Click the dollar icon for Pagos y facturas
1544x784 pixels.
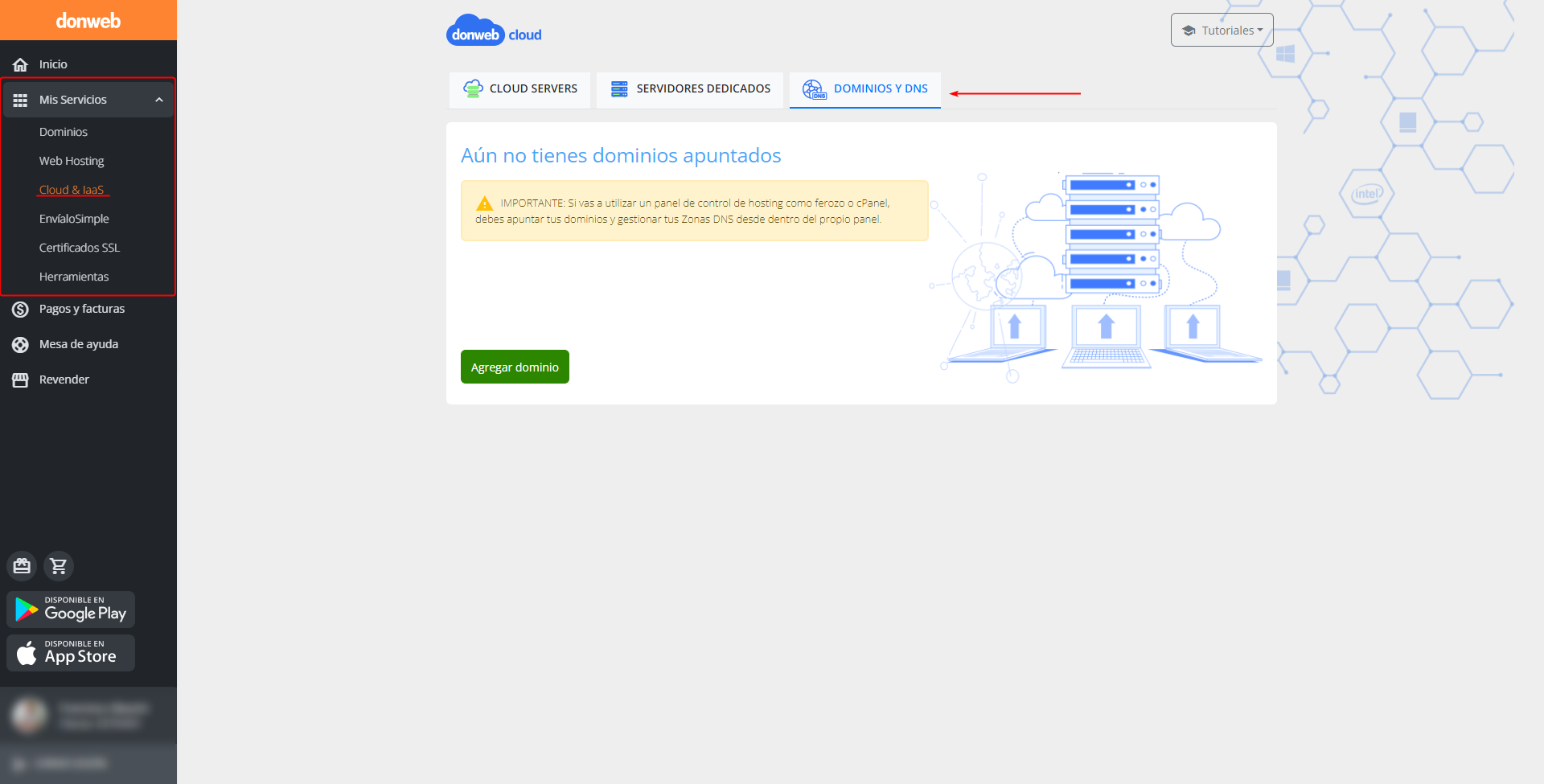(20, 309)
